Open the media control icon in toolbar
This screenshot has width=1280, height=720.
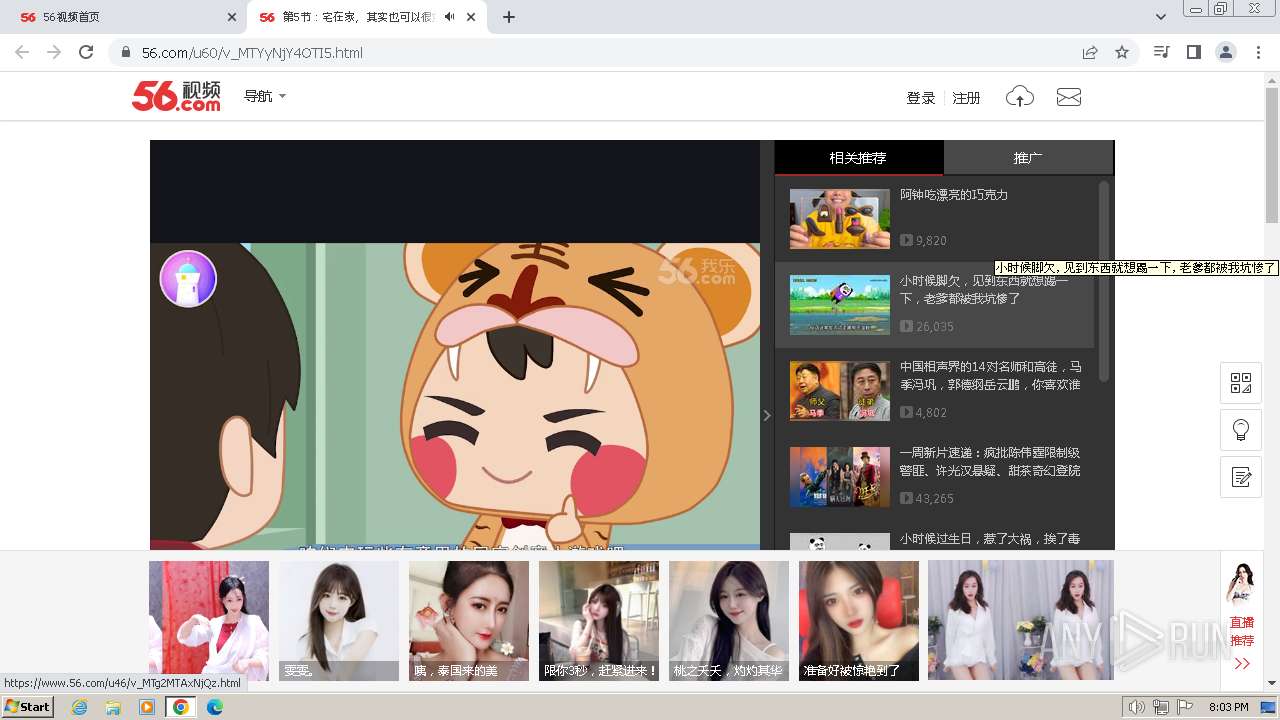[x=1161, y=52]
